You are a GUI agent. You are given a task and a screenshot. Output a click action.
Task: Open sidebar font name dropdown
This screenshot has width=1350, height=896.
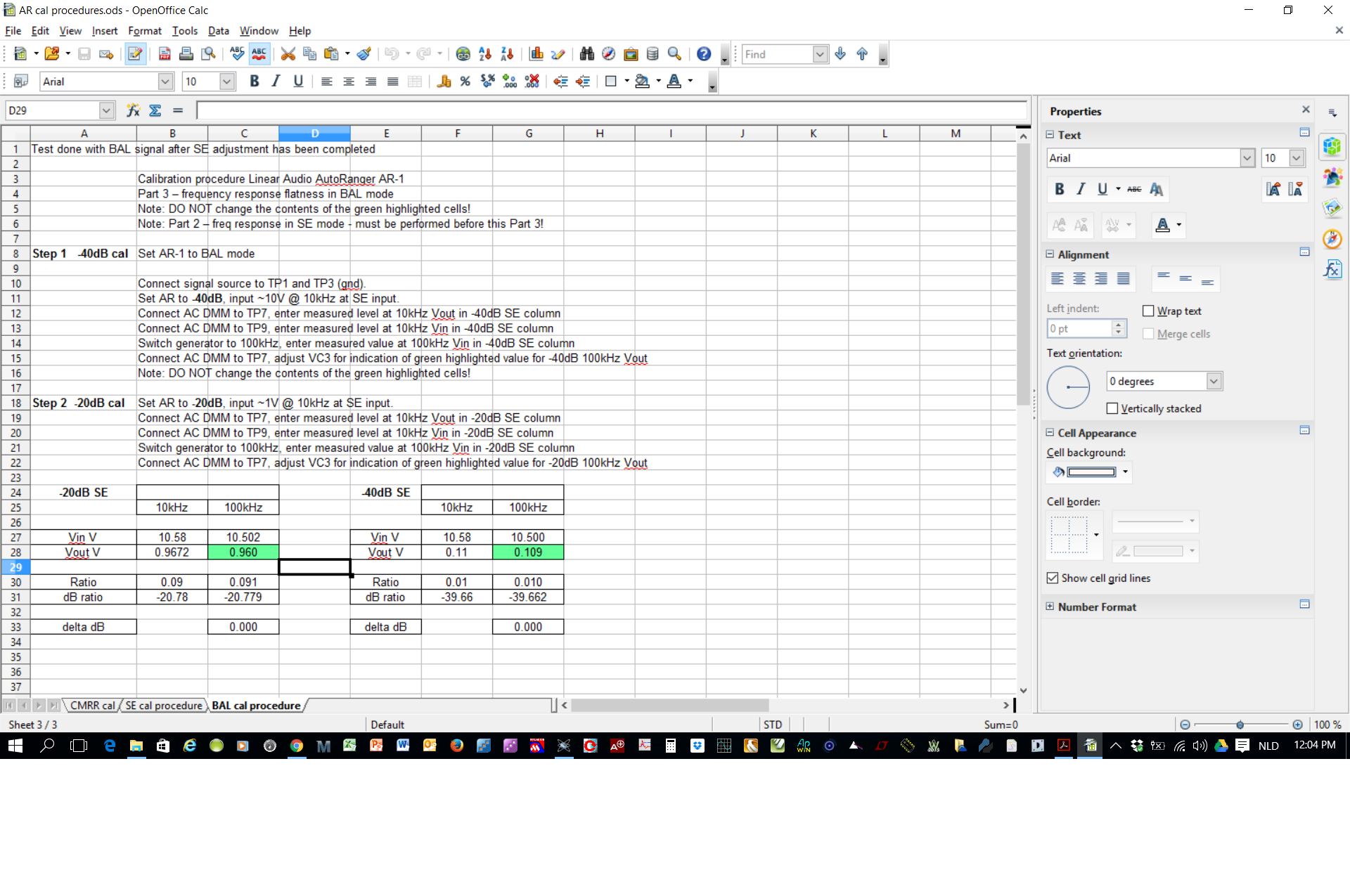pos(1247,158)
